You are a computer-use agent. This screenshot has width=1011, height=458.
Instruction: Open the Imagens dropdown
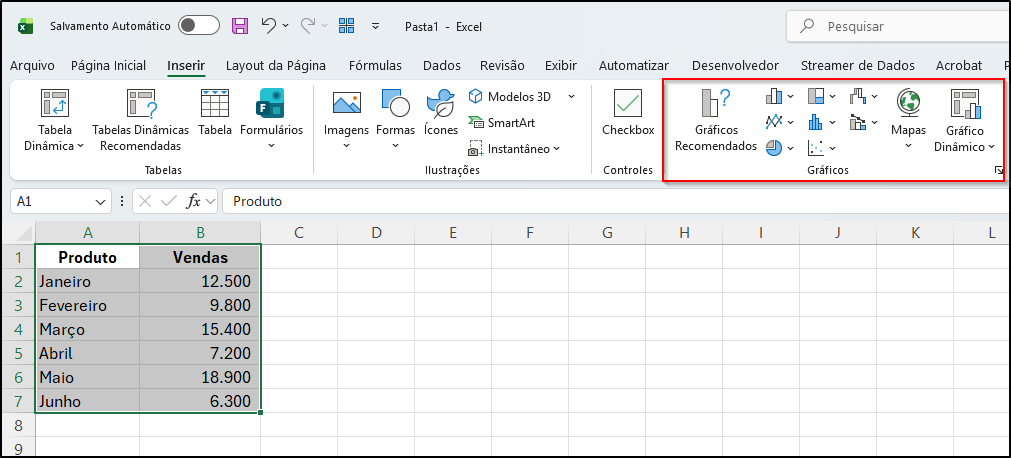click(346, 146)
